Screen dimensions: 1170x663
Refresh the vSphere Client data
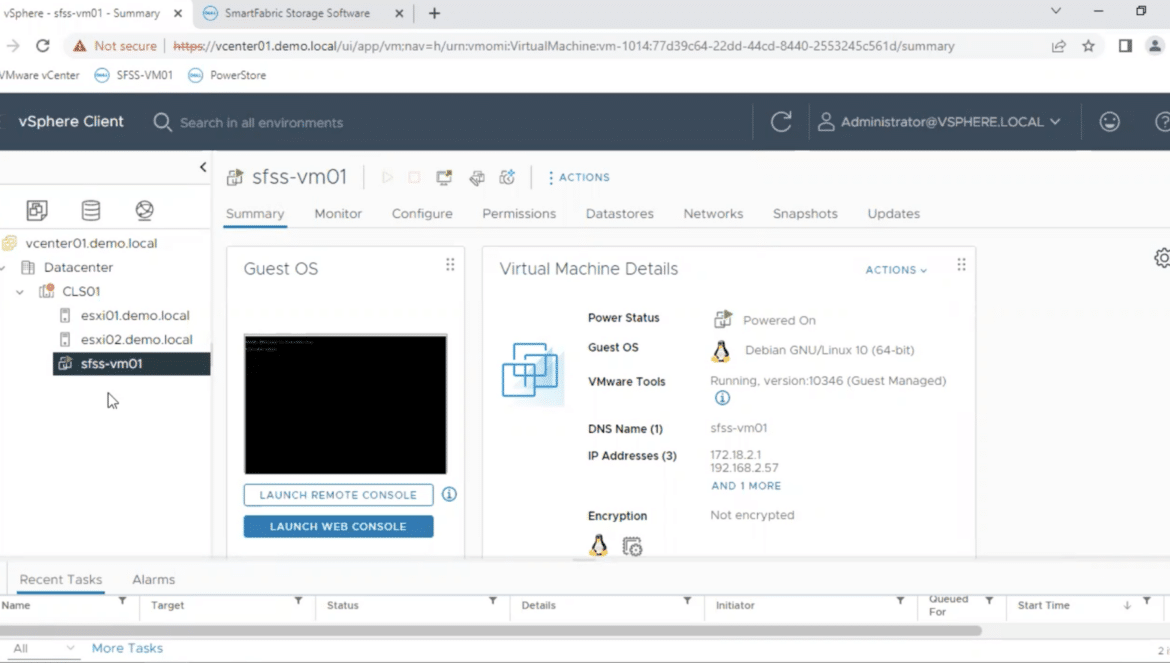coord(781,122)
